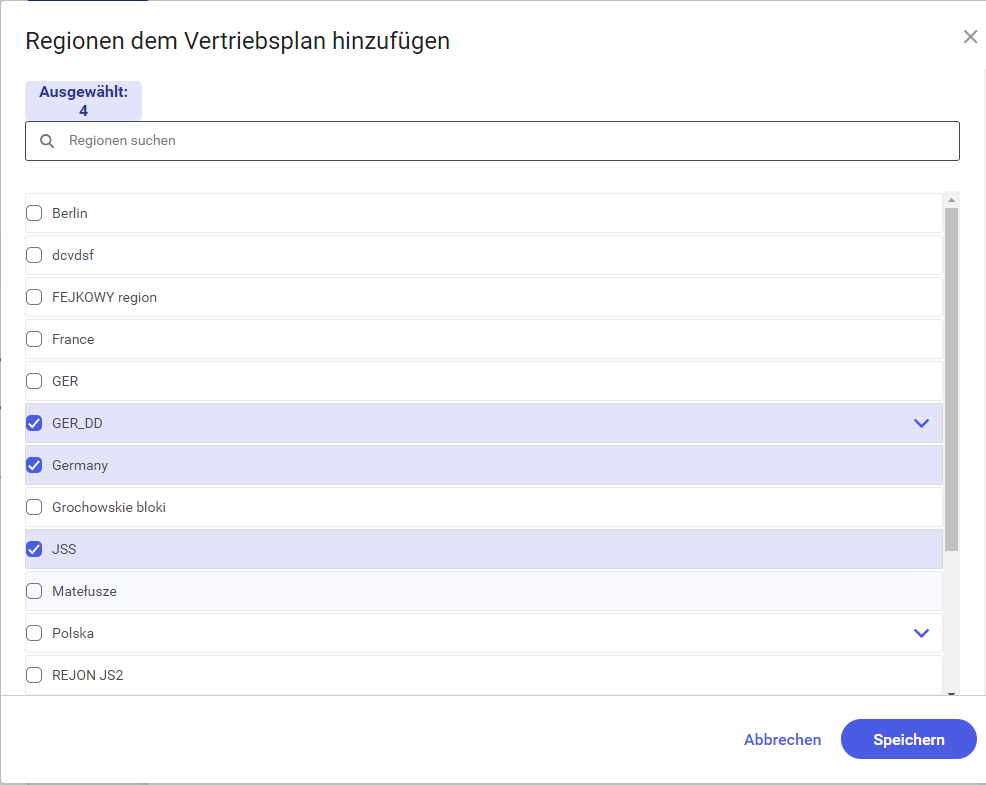986x785 pixels.
Task: Click the search magnifier icon
Action: coord(47,141)
